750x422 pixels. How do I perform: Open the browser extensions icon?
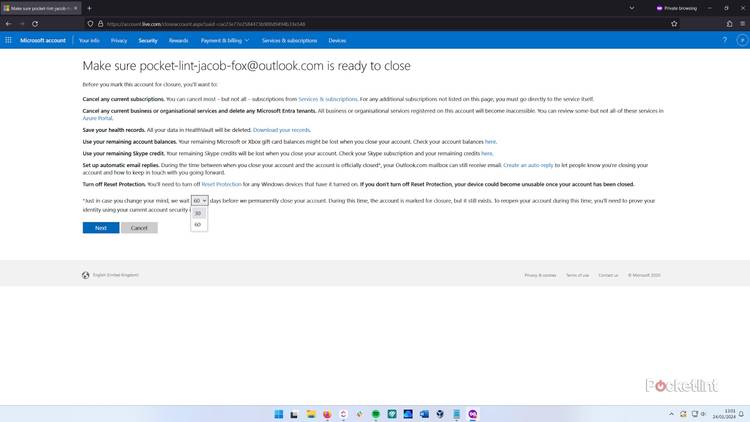click(729, 23)
